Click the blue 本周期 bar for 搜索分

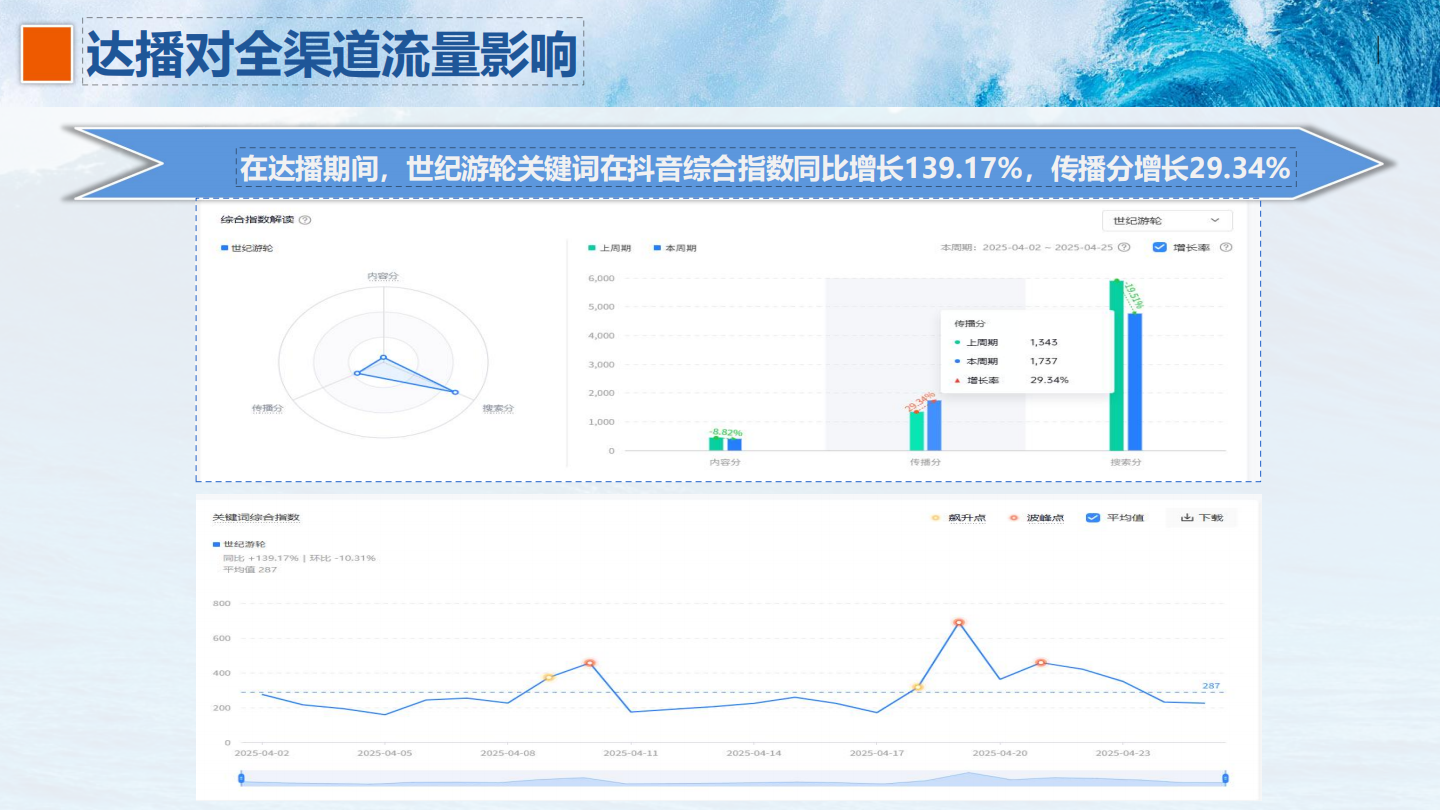point(1135,382)
